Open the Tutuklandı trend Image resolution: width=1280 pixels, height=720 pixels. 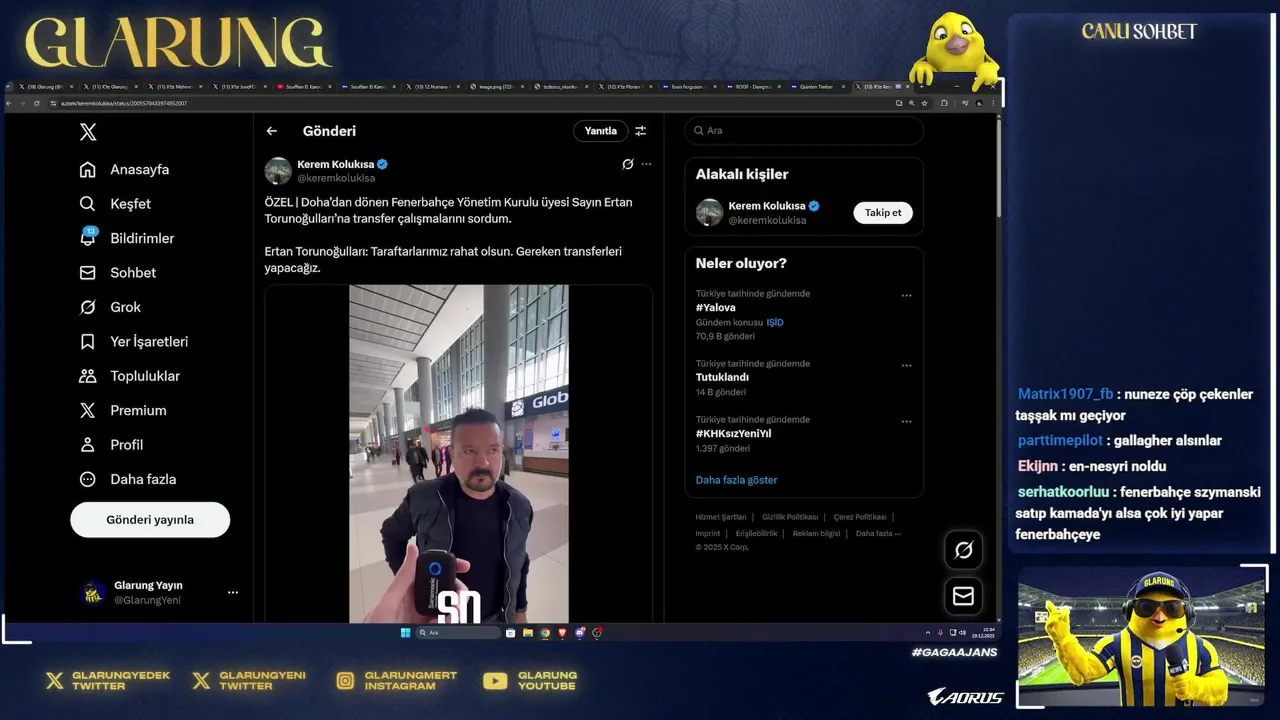[x=722, y=378]
